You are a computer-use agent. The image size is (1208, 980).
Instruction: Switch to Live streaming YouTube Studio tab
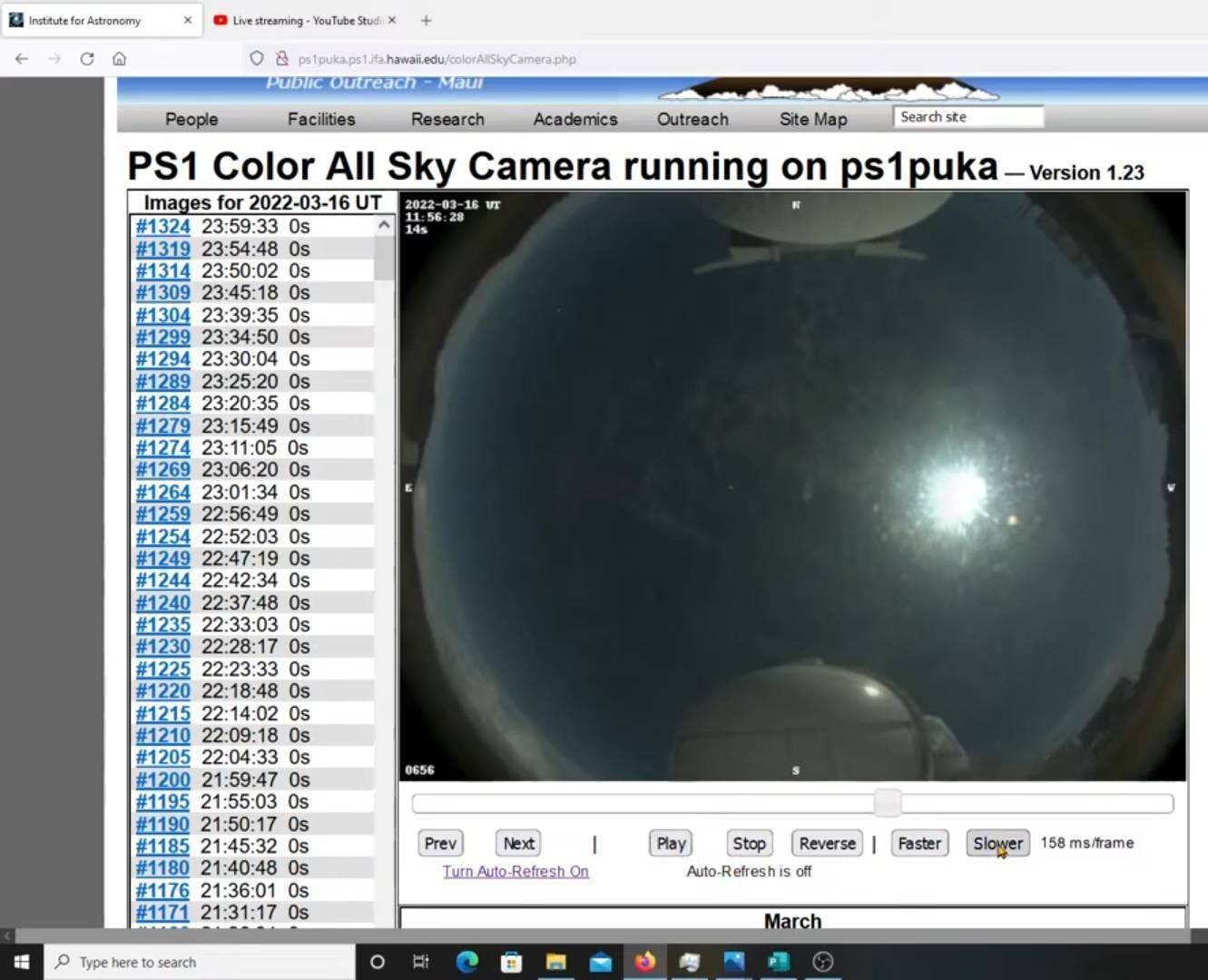pyautogui.click(x=305, y=20)
